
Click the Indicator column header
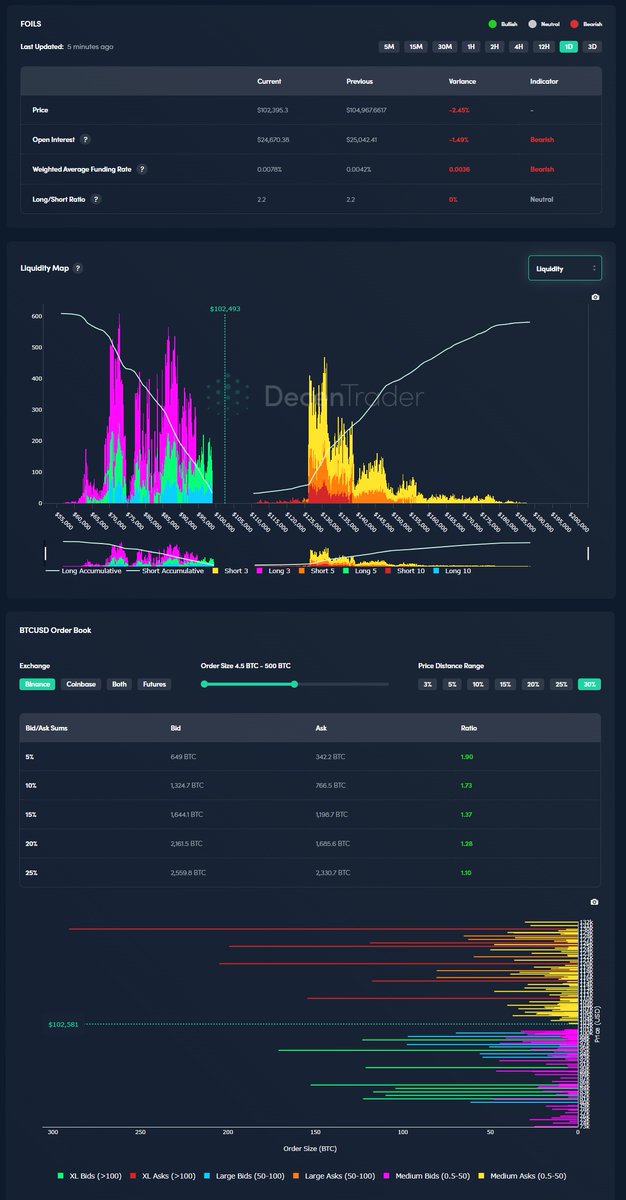(x=544, y=81)
